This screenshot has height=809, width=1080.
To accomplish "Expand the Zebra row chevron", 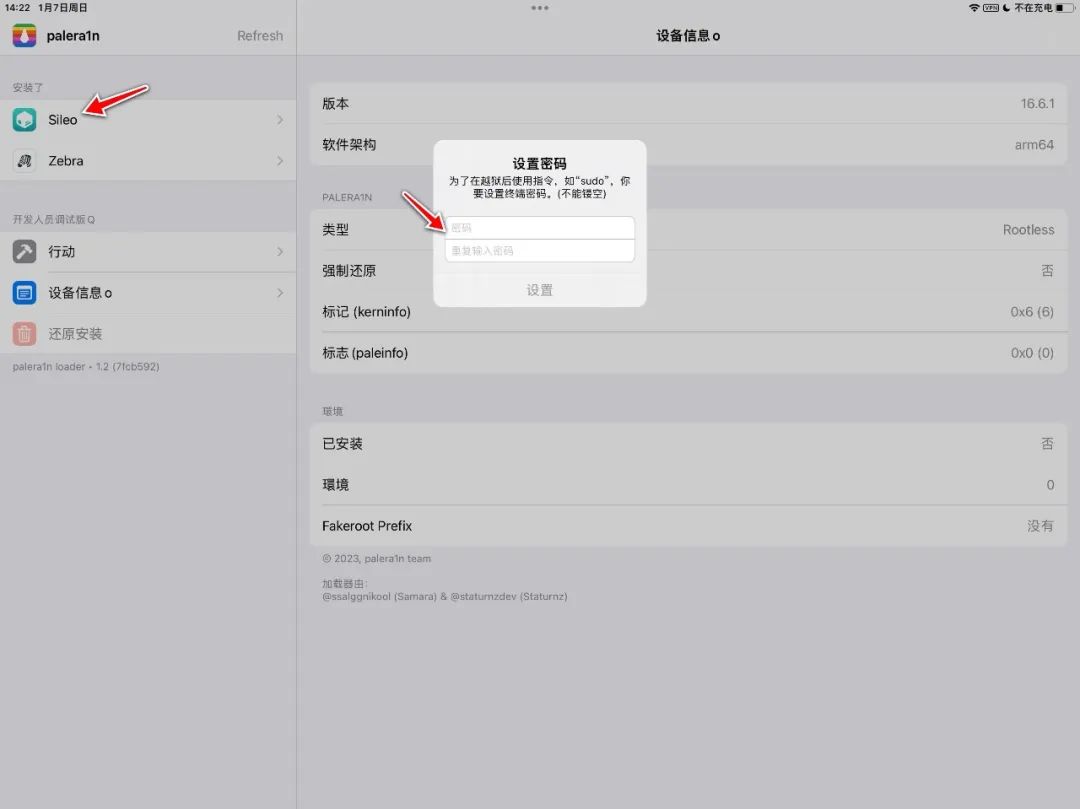I will (x=280, y=161).
